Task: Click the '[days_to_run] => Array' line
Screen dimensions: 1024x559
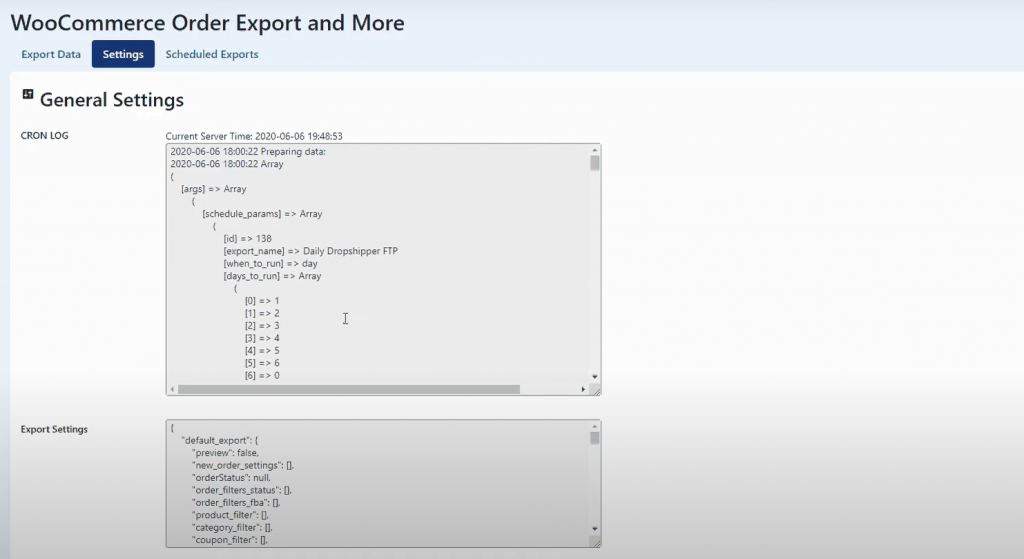Action: pos(272,276)
